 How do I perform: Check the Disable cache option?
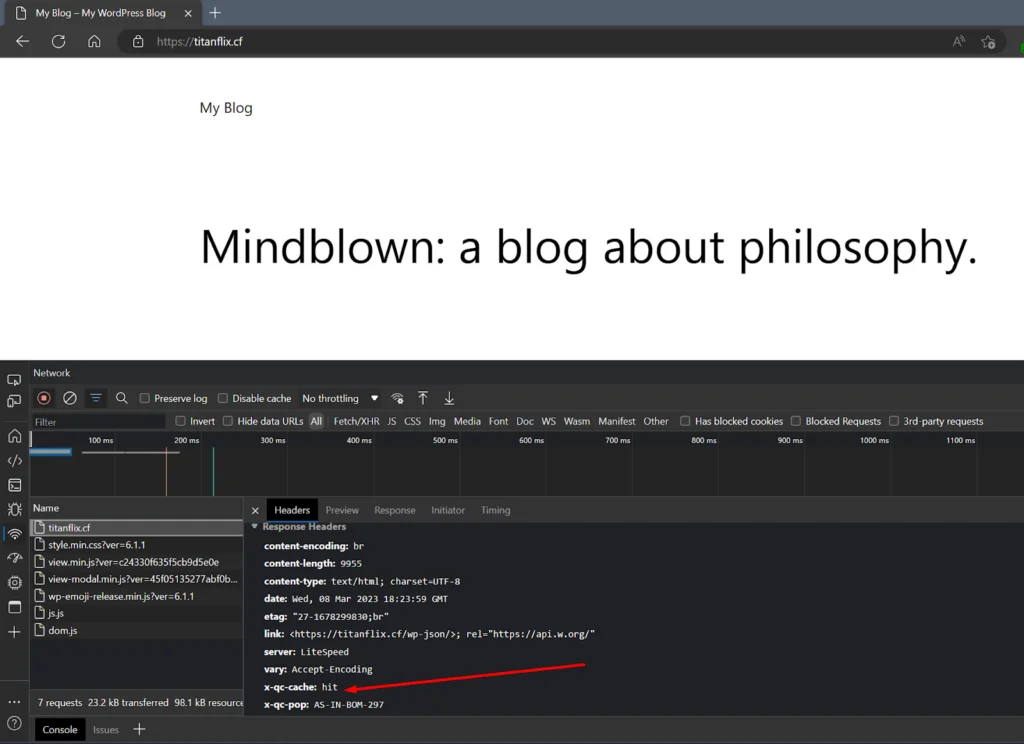pos(223,398)
